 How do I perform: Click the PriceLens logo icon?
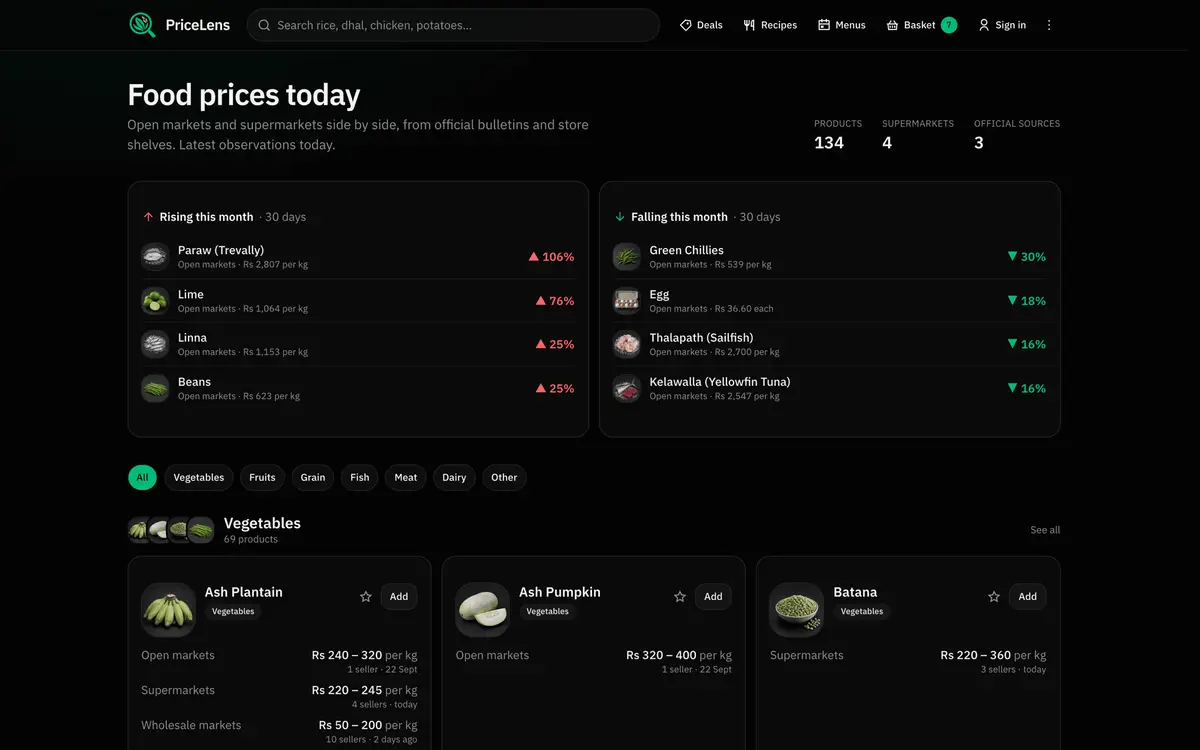(x=143, y=25)
